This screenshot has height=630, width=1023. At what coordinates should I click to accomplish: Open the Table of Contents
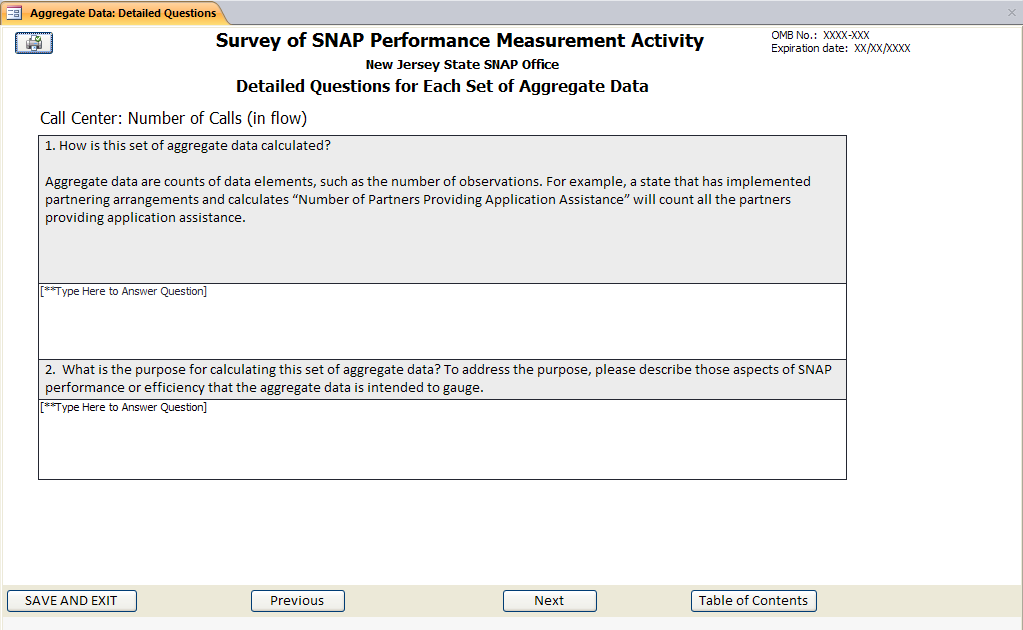click(x=753, y=601)
